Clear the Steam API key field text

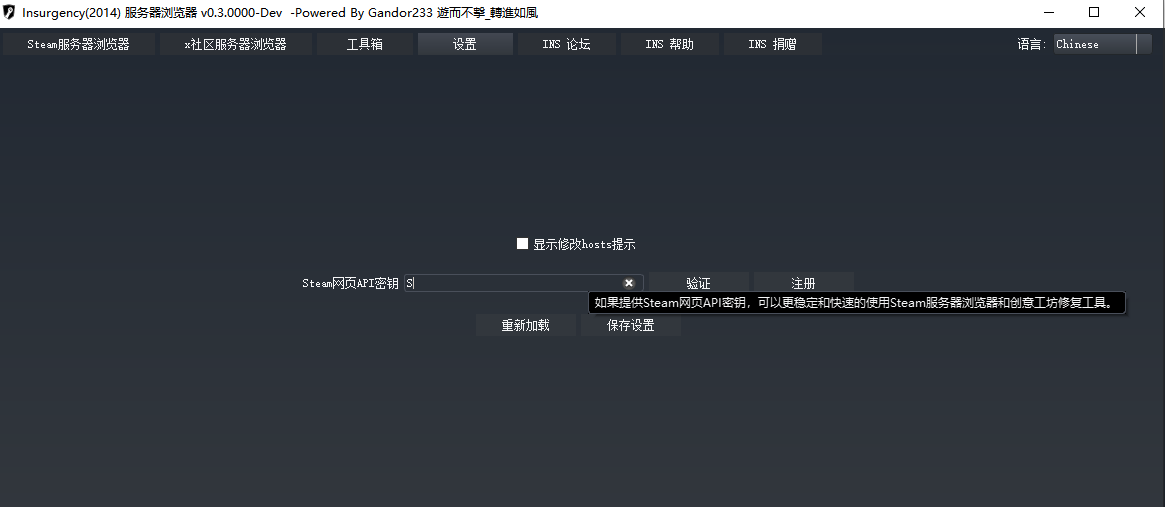629,283
